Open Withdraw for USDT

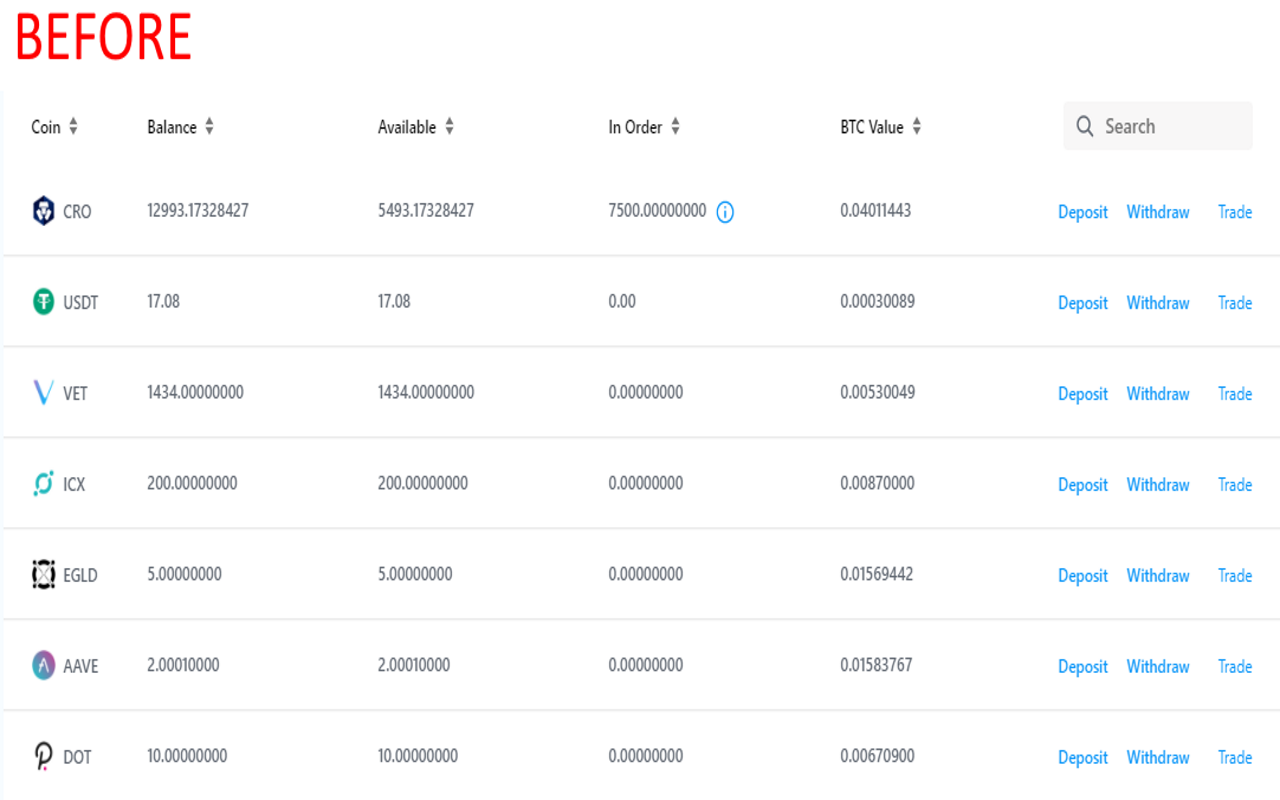point(1158,303)
